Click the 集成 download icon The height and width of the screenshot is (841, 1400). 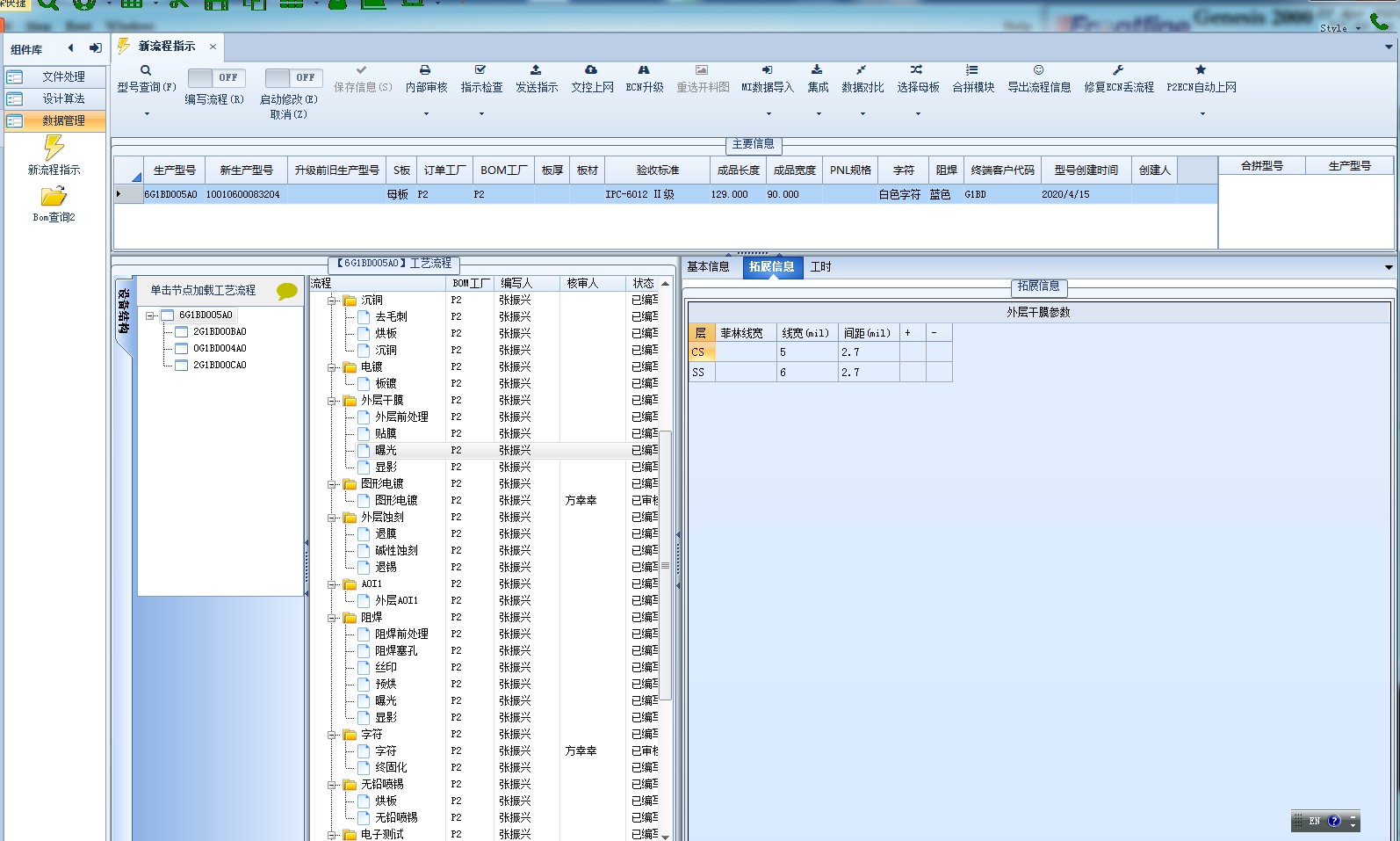[x=817, y=69]
